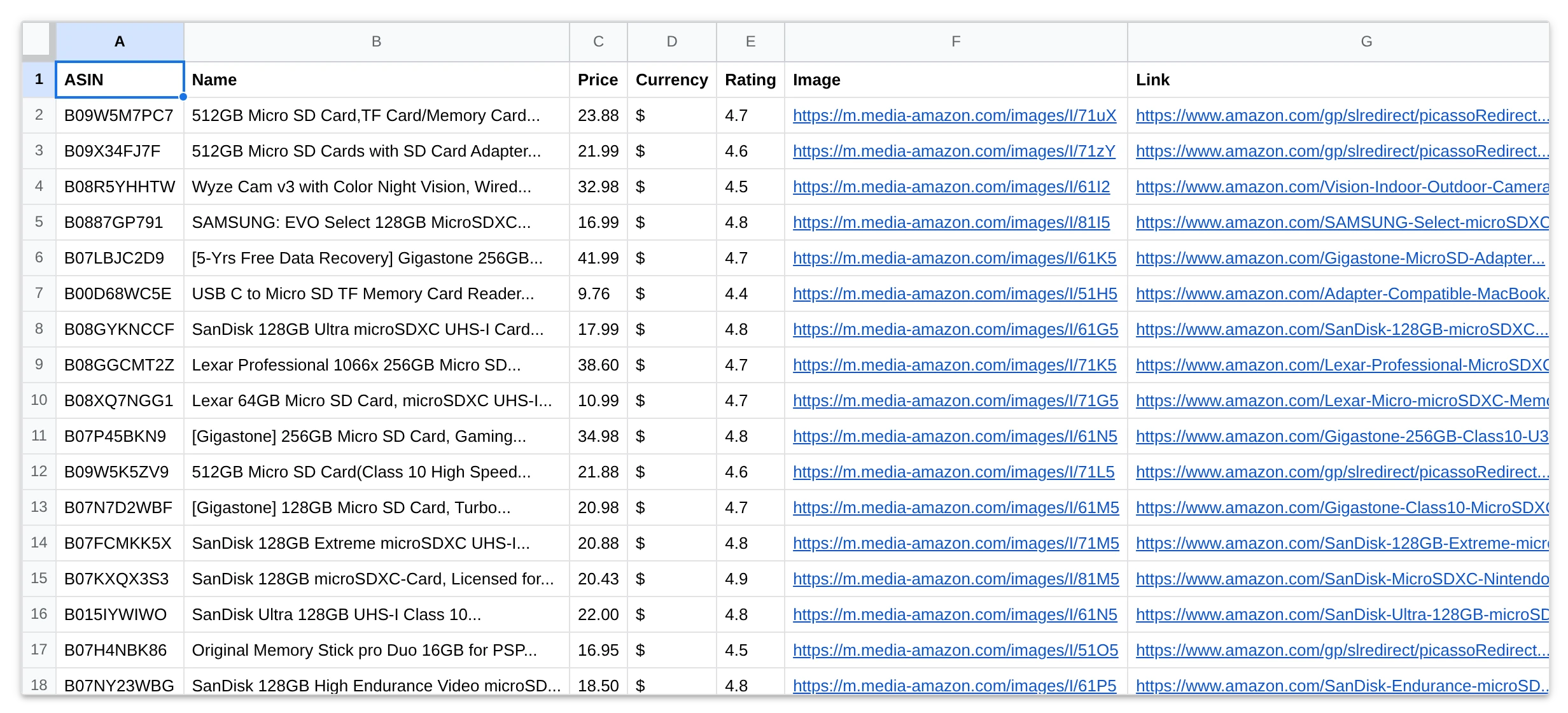Select column A header
The image size is (1568, 713).
pos(120,42)
